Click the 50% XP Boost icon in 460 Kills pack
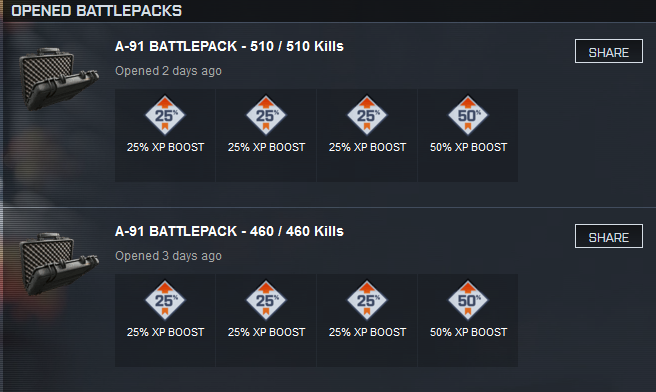 click(x=468, y=300)
